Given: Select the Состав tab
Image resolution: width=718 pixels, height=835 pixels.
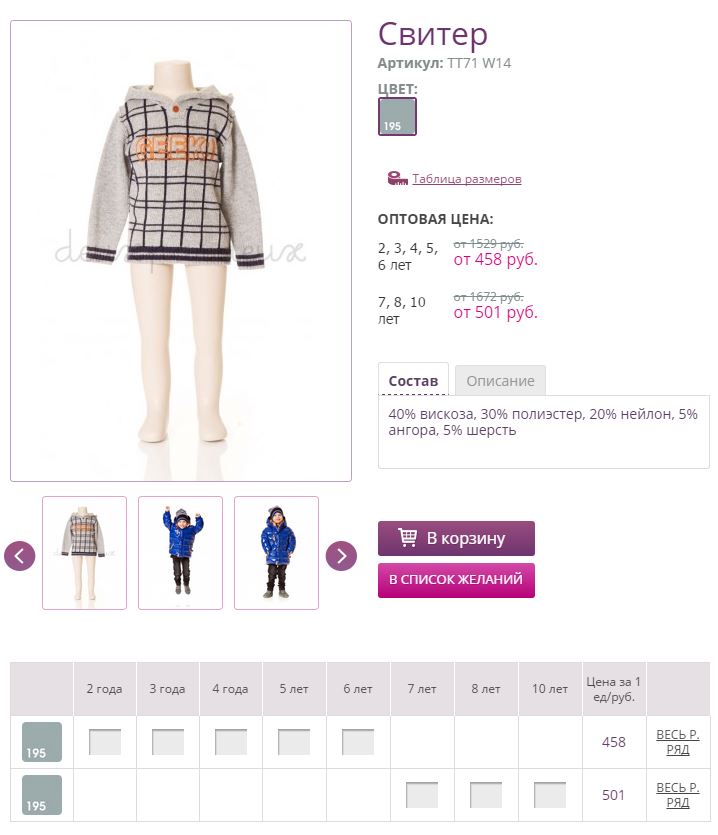Looking at the screenshot, I should [413, 381].
